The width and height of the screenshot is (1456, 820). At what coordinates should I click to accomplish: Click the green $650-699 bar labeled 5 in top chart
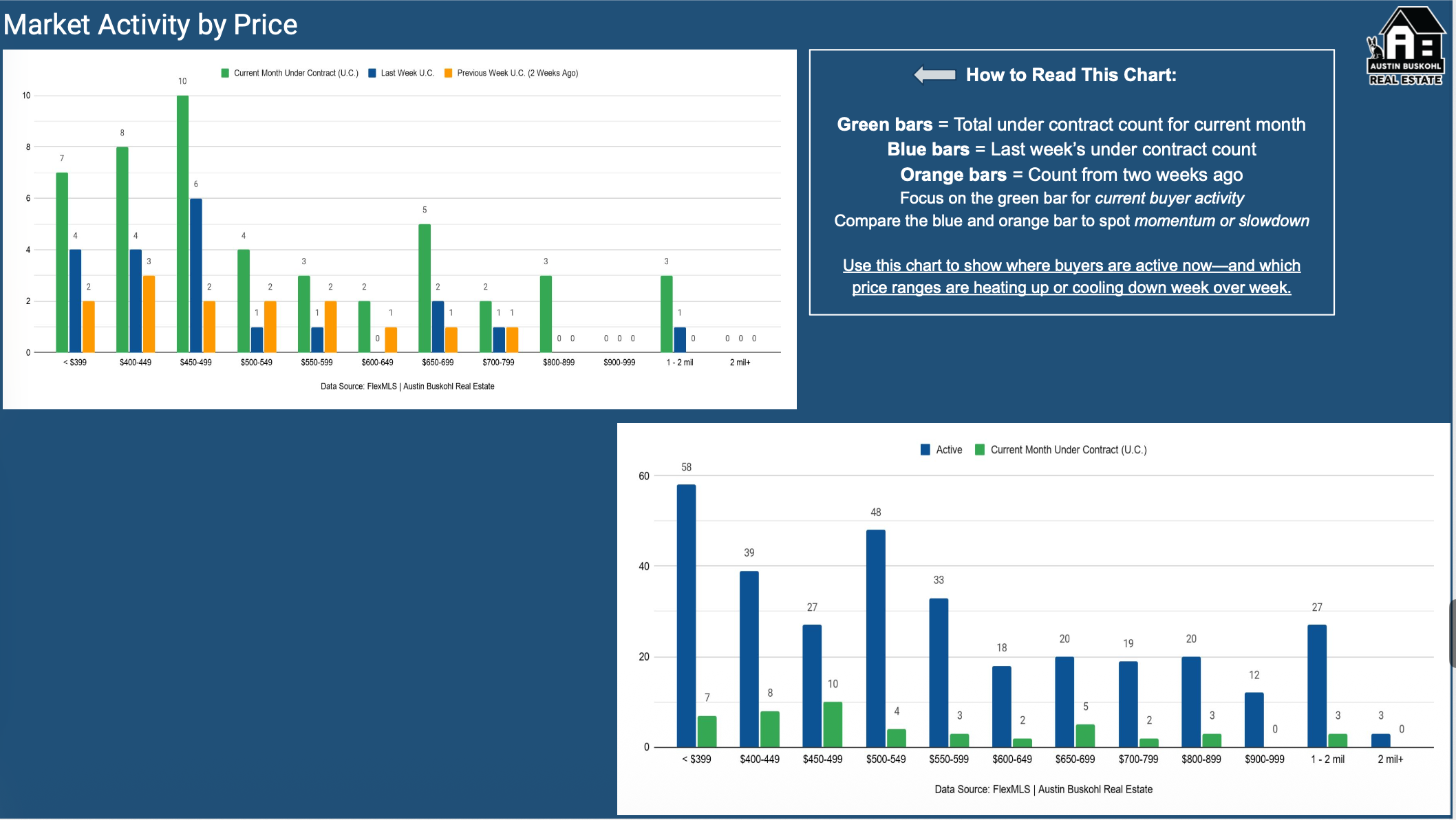click(425, 288)
